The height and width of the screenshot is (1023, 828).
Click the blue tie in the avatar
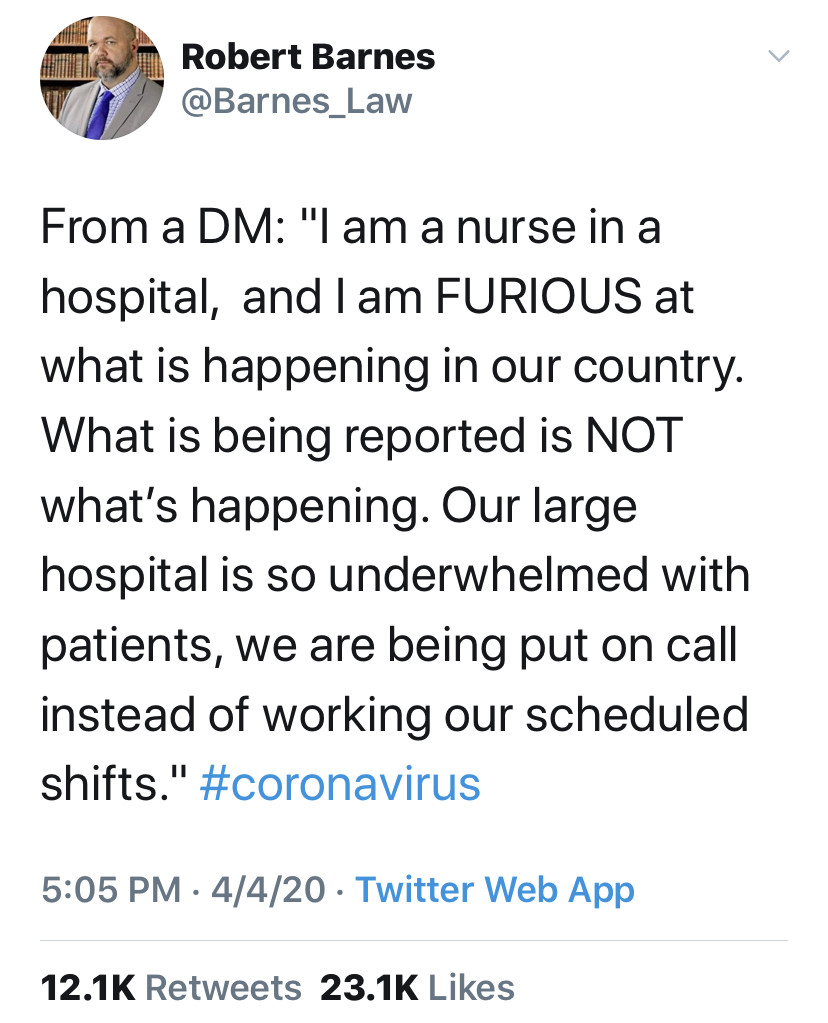(98, 113)
